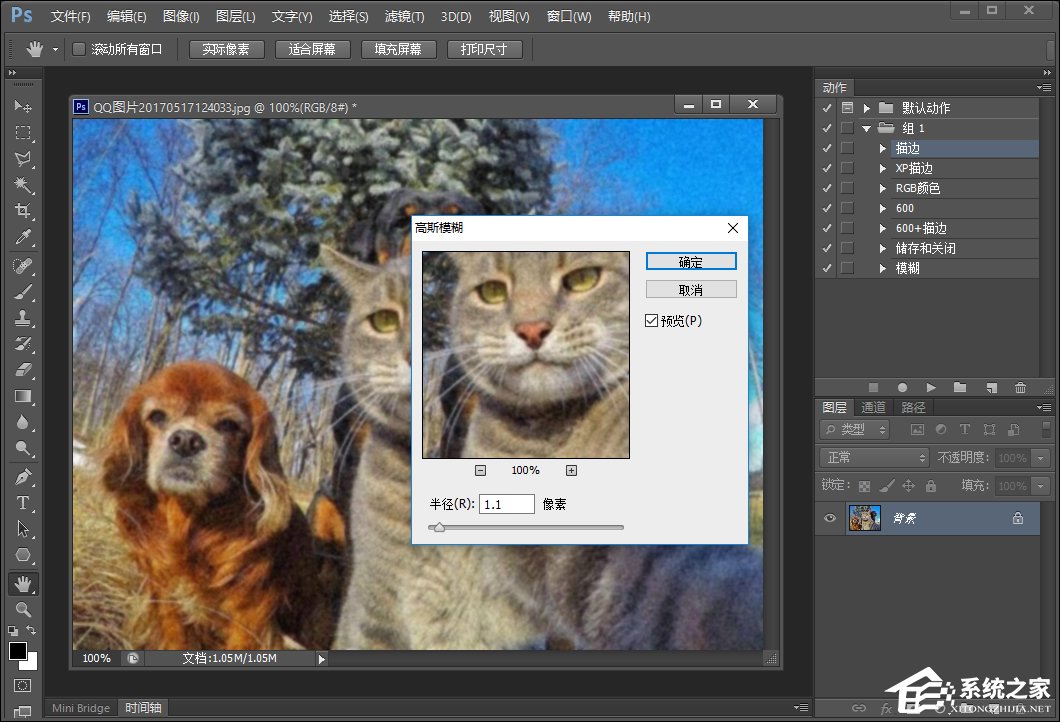The width and height of the screenshot is (1060, 722).
Task: Confirm the Gaussian Blur with OK button
Action: point(691,261)
